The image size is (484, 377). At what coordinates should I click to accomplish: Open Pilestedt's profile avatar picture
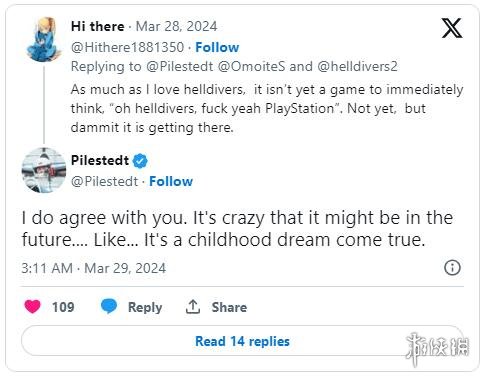tap(44, 170)
